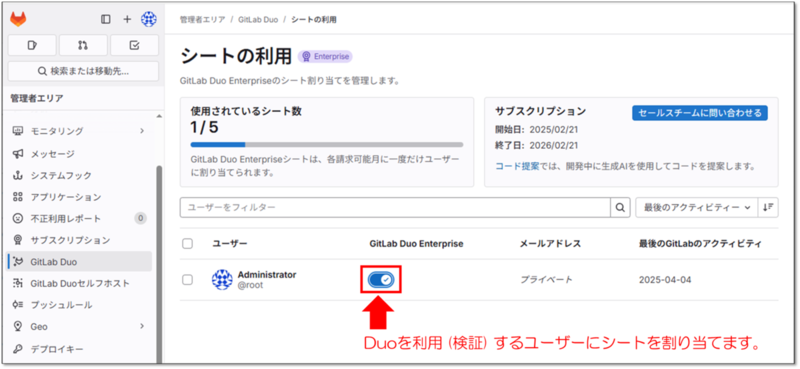The height and width of the screenshot is (369, 800).
Task: Click the 検索または移動先 search button
Action: point(83,71)
